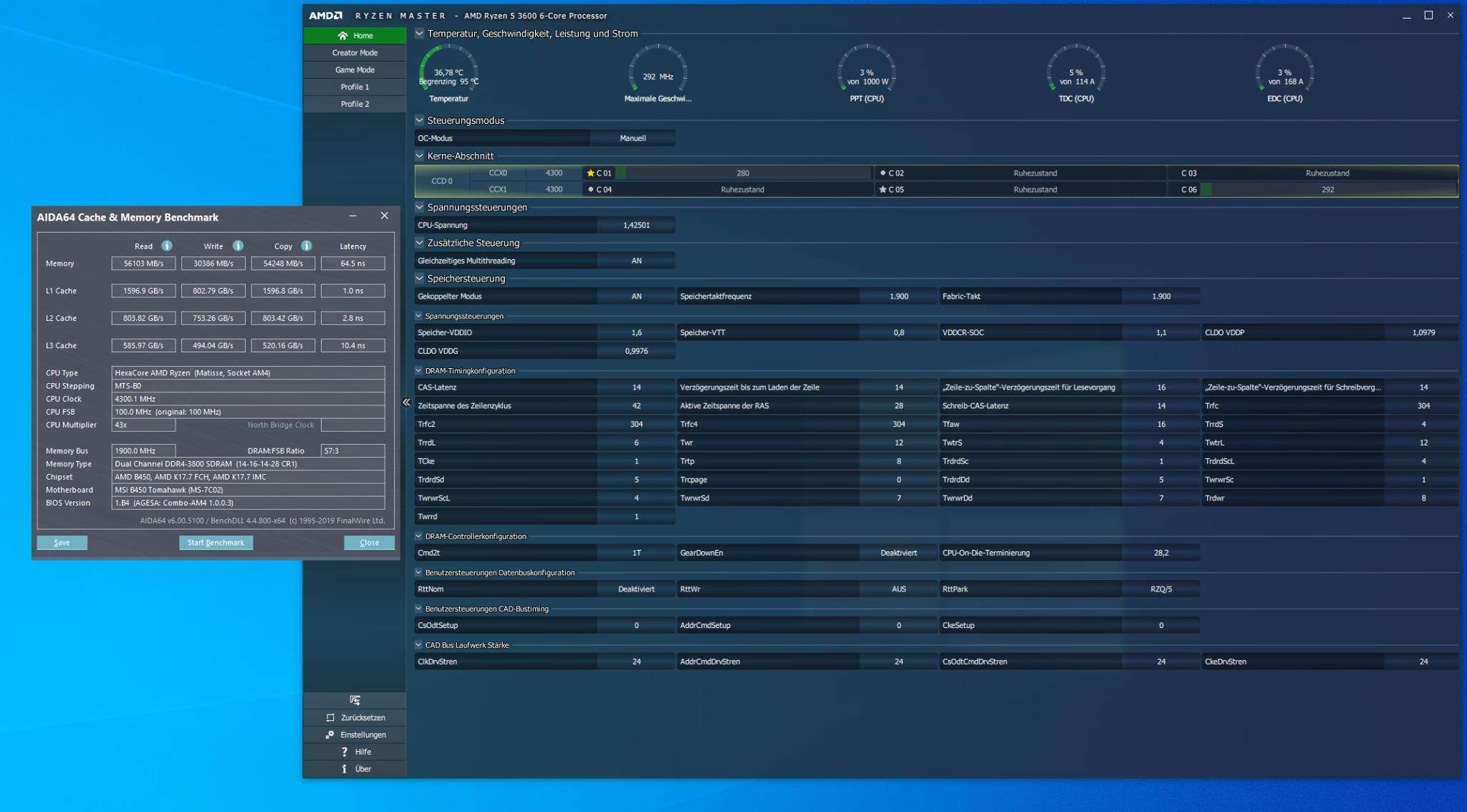Click the C 06 core speed bar
1467x812 pixels.
(1328, 190)
